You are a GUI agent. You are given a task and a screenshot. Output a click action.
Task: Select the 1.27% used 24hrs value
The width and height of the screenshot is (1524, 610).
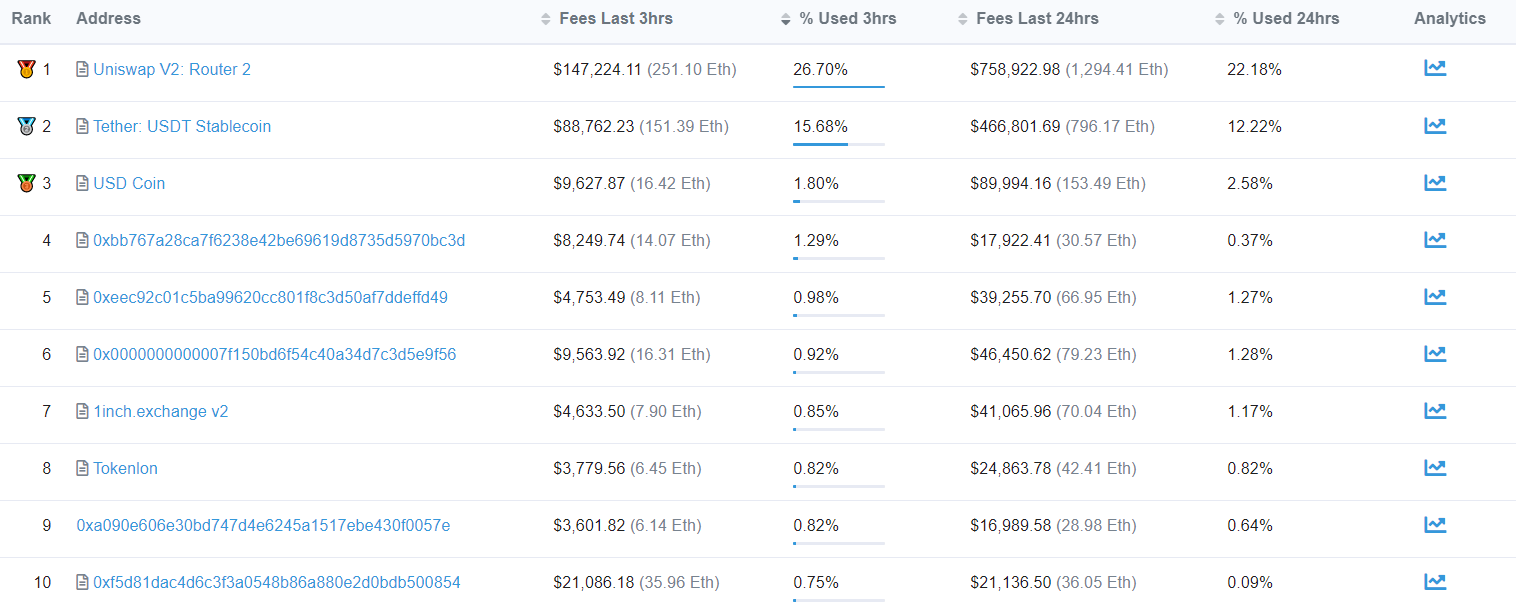tap(1250, 297)
